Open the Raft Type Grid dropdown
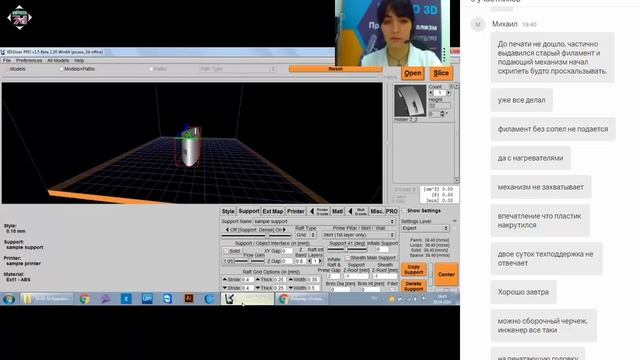This screenshot has height=360, width=640. 306,235
